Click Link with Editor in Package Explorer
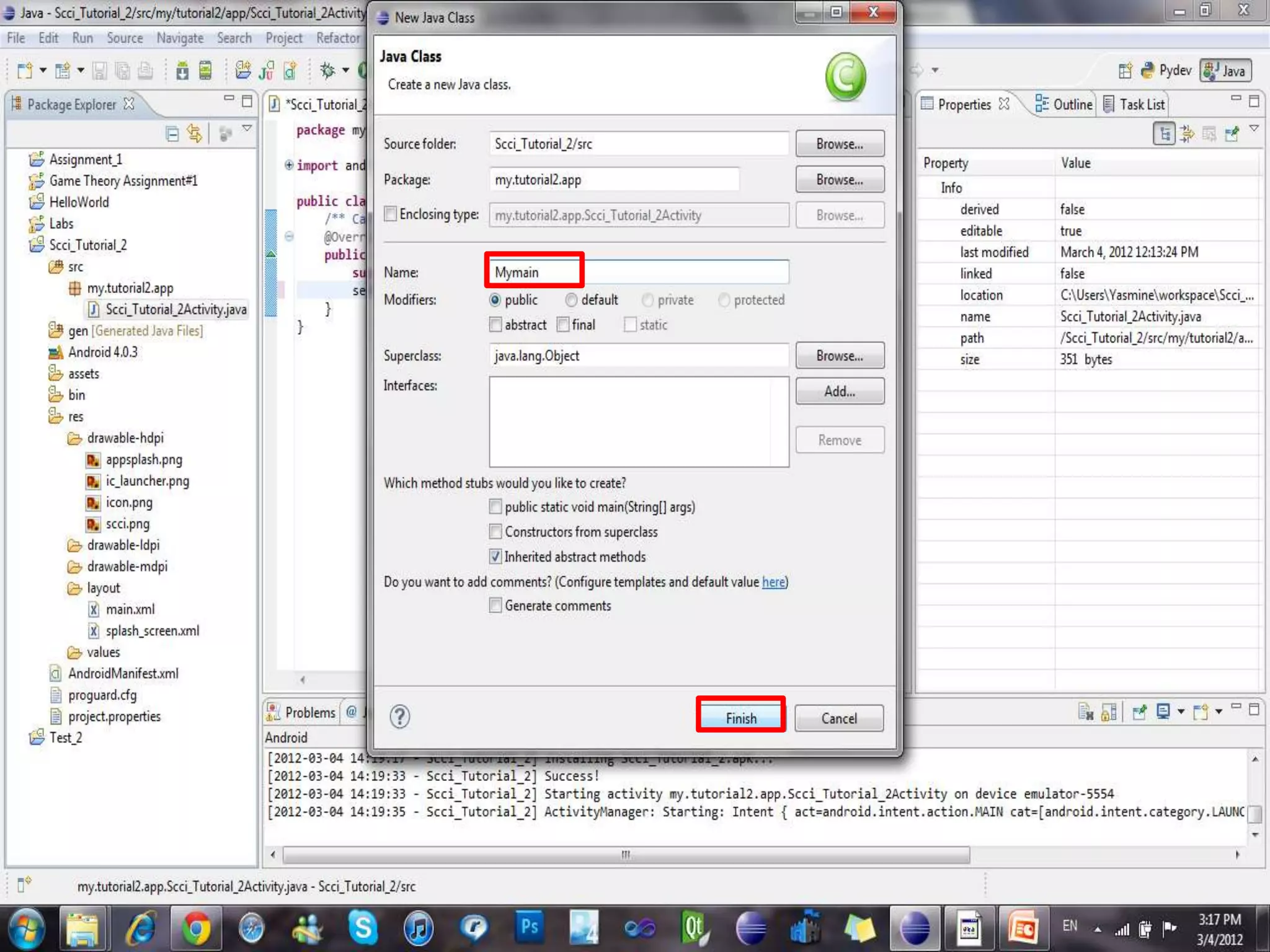 click(x=195, y=133)
